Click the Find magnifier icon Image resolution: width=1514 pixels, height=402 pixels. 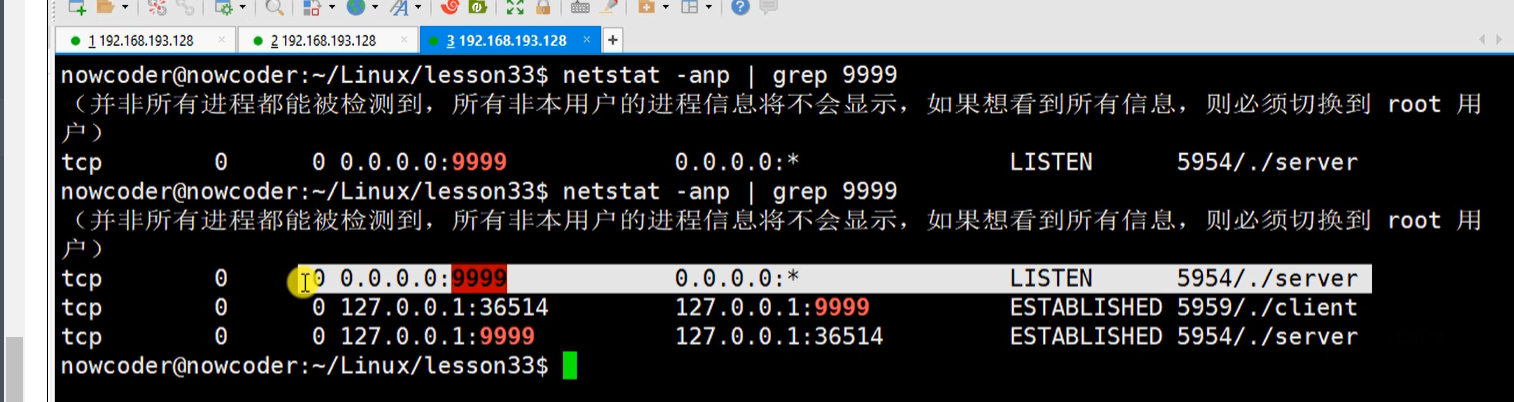coord(274,7)
